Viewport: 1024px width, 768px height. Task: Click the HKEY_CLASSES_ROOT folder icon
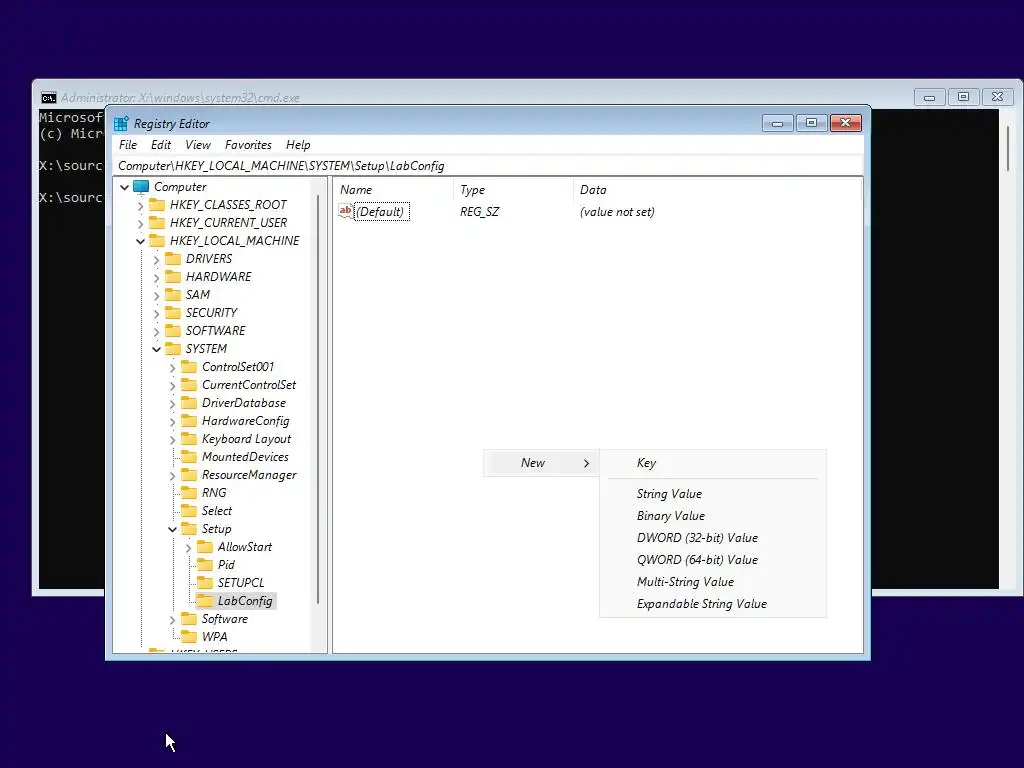[x=157, y=205]
